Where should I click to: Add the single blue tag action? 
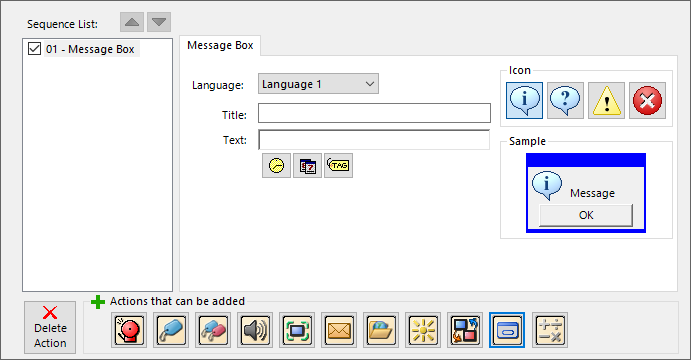click(x=171, y=330)
